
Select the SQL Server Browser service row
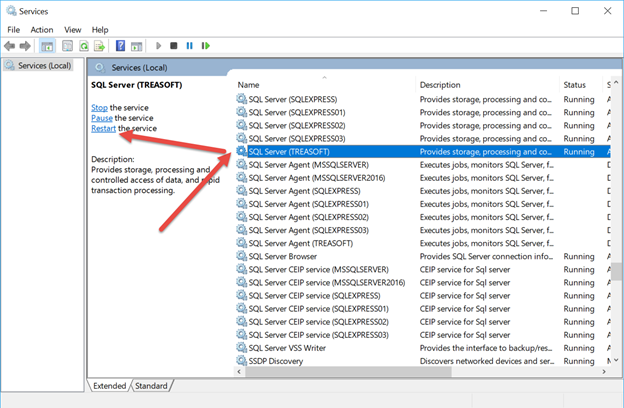(x=290, y=256)
